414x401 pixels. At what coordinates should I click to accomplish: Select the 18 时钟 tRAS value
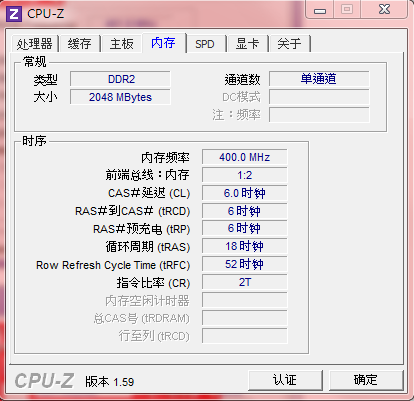tap(245, 246)
